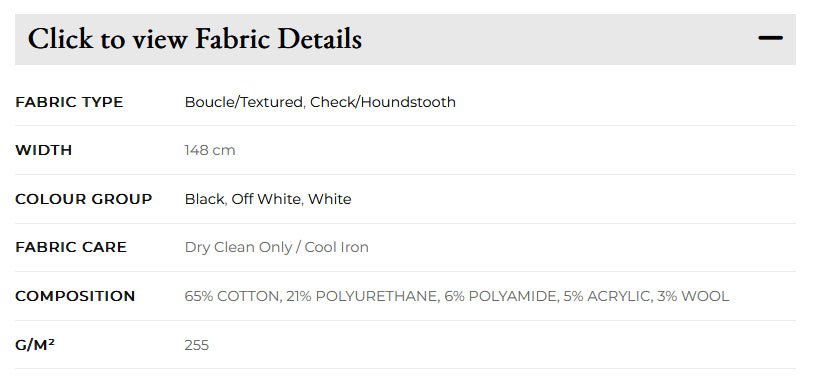
Task: Click the 65% COTTON composition text
Action: [231, 296]
